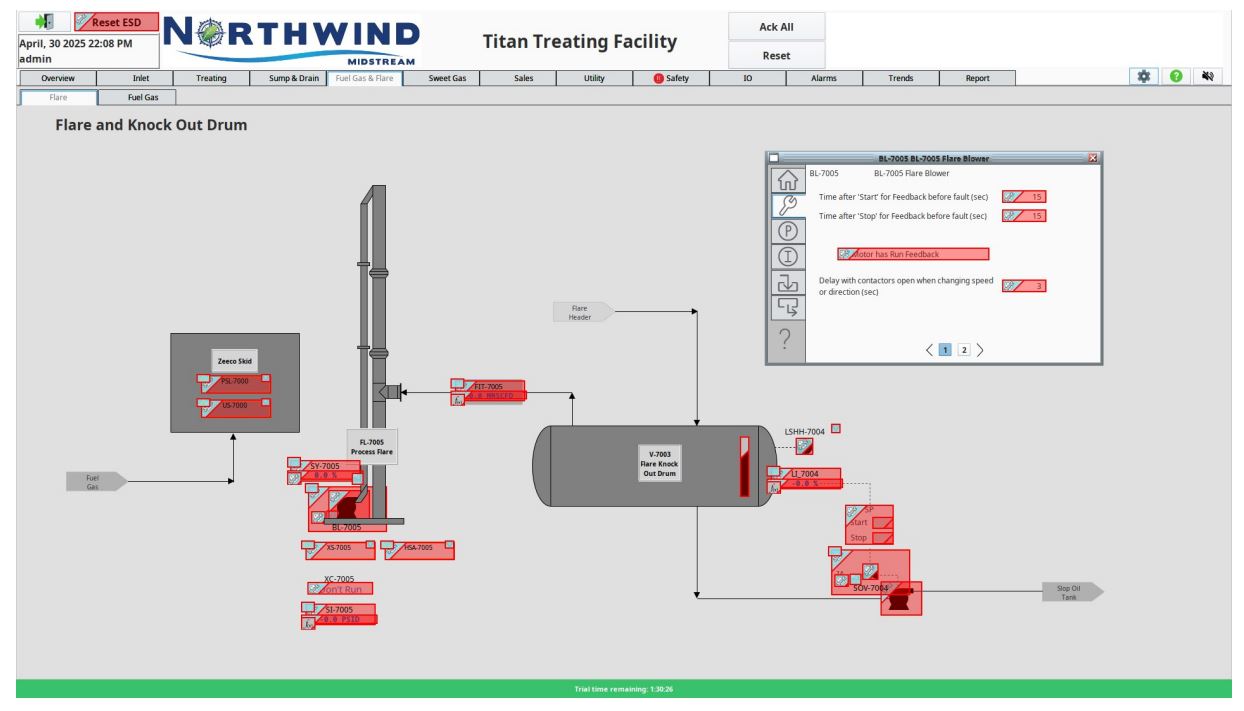Screen dimensions: 1244x711
Task: Click the Reset button under Ack All
Action: click(777, 56)
